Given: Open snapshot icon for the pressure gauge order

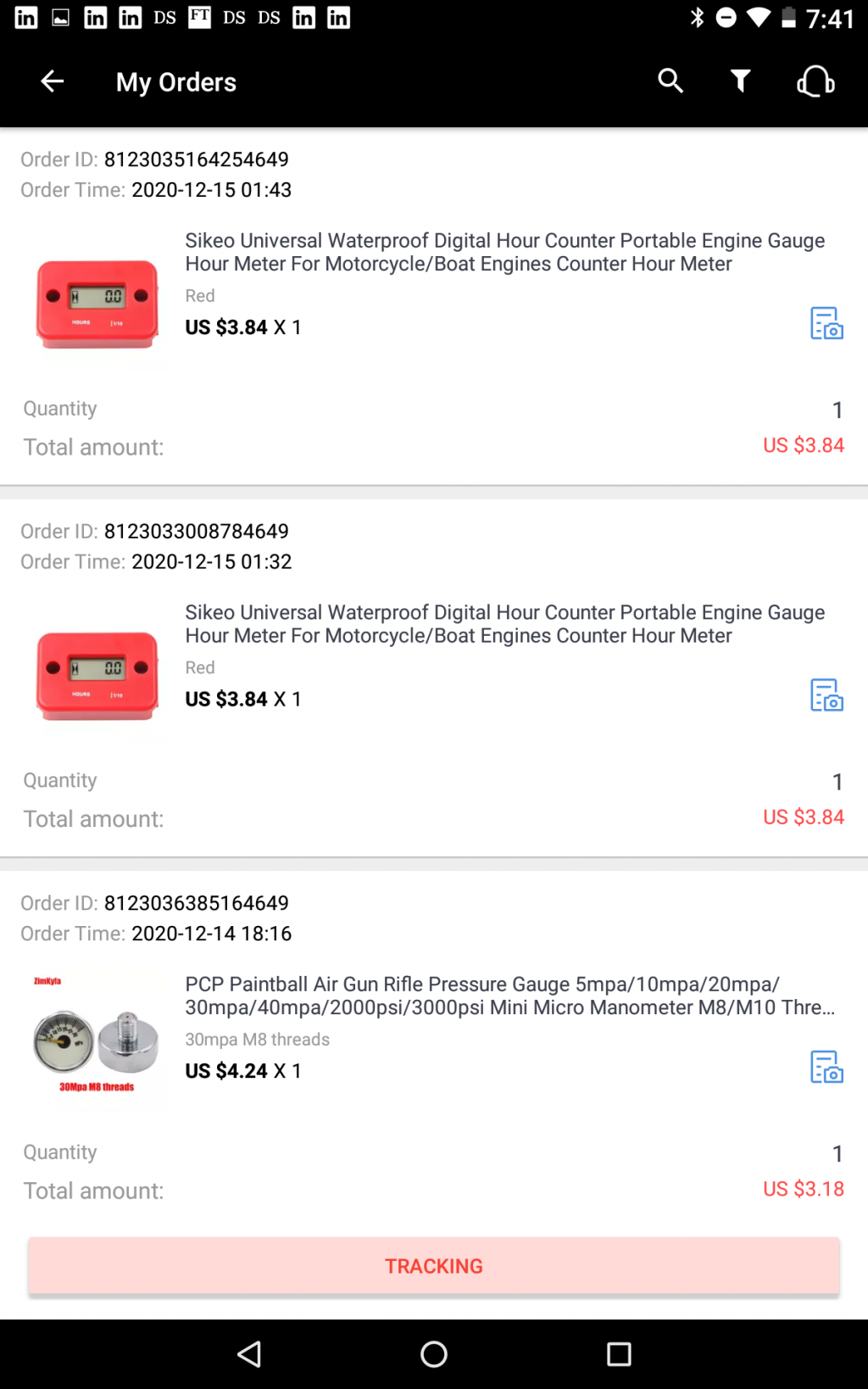Looking at the screenshot, I should point(826,1067).
